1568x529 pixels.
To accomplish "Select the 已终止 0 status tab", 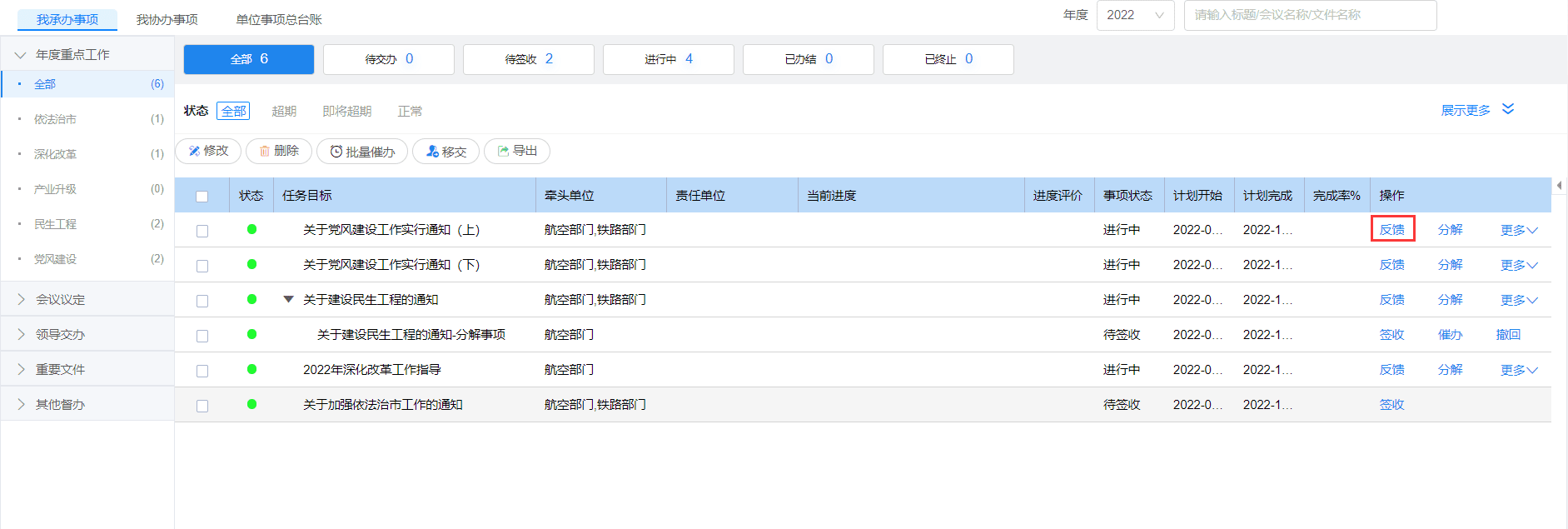I will point(948,59).
